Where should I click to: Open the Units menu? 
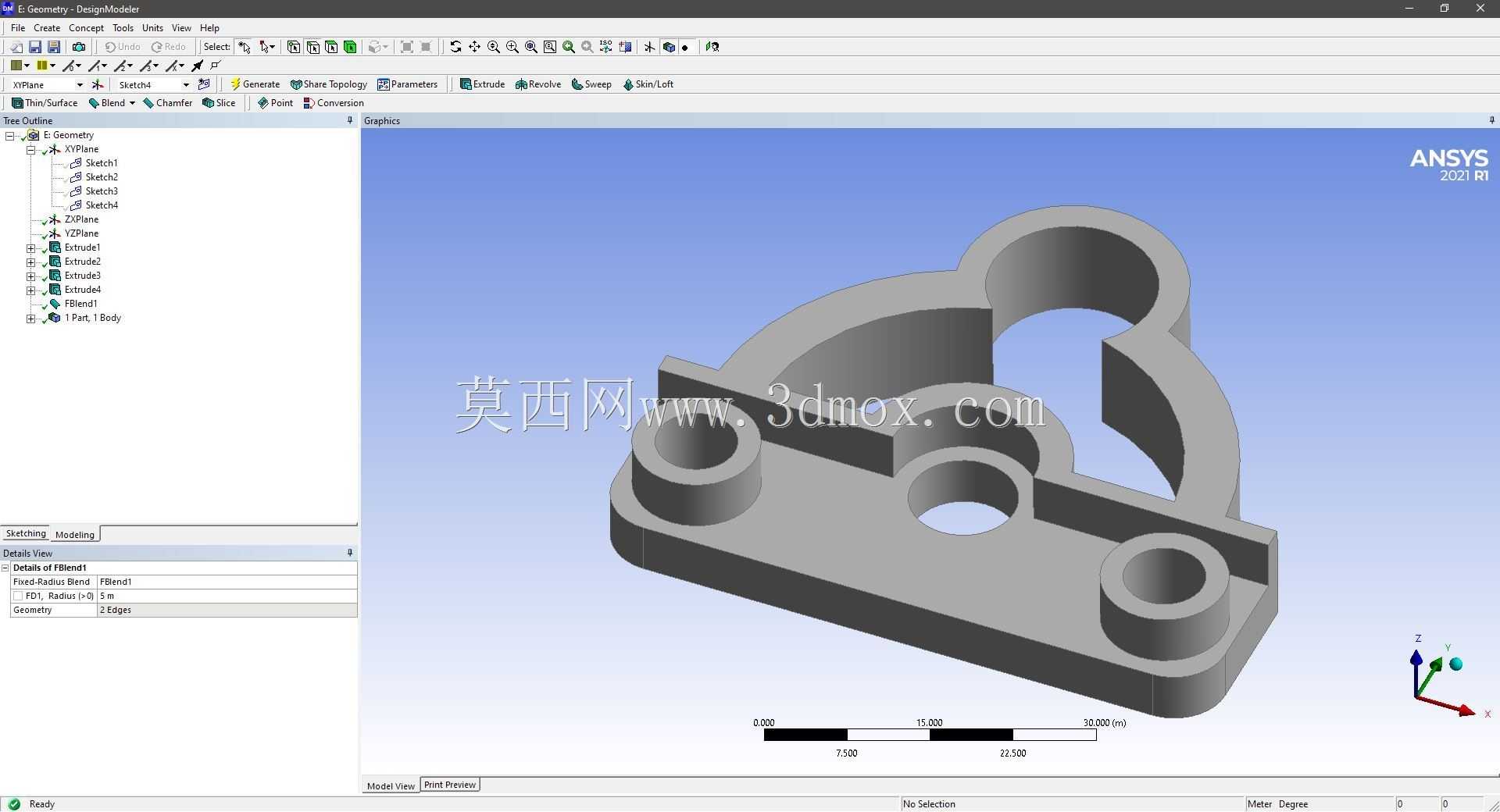(152, 27)
